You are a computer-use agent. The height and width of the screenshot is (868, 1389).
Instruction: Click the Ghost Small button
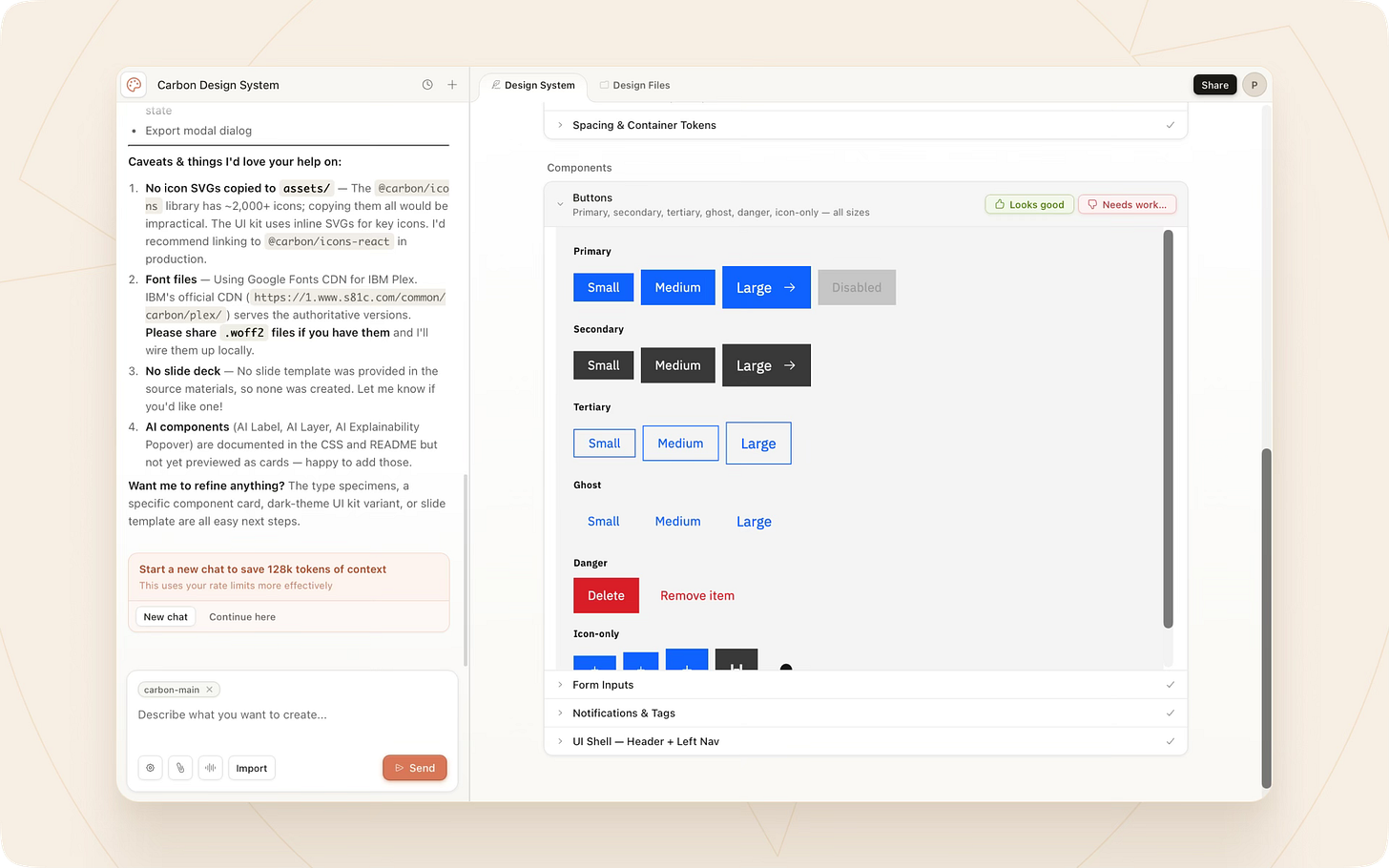tap(604, 521)
